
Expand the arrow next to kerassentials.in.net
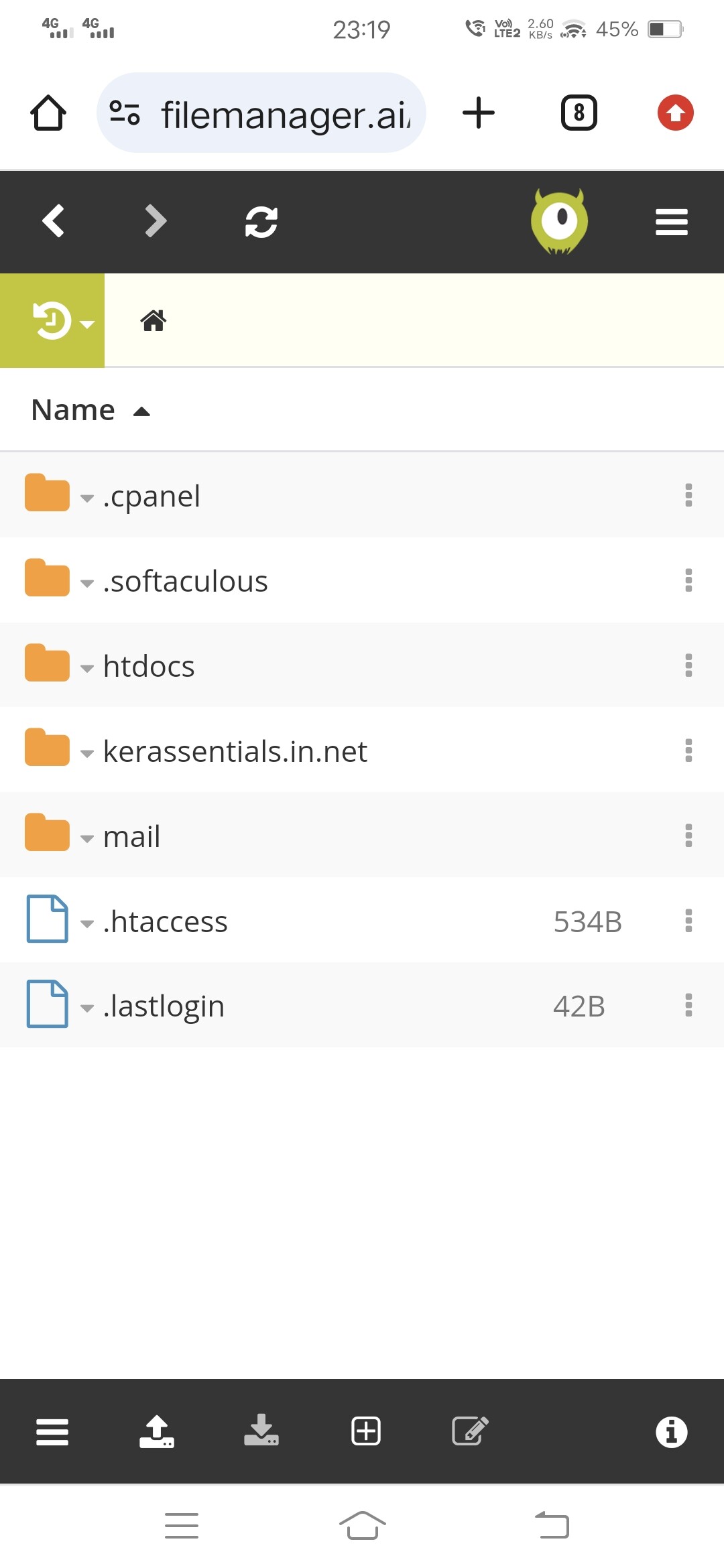coord(86,753)
